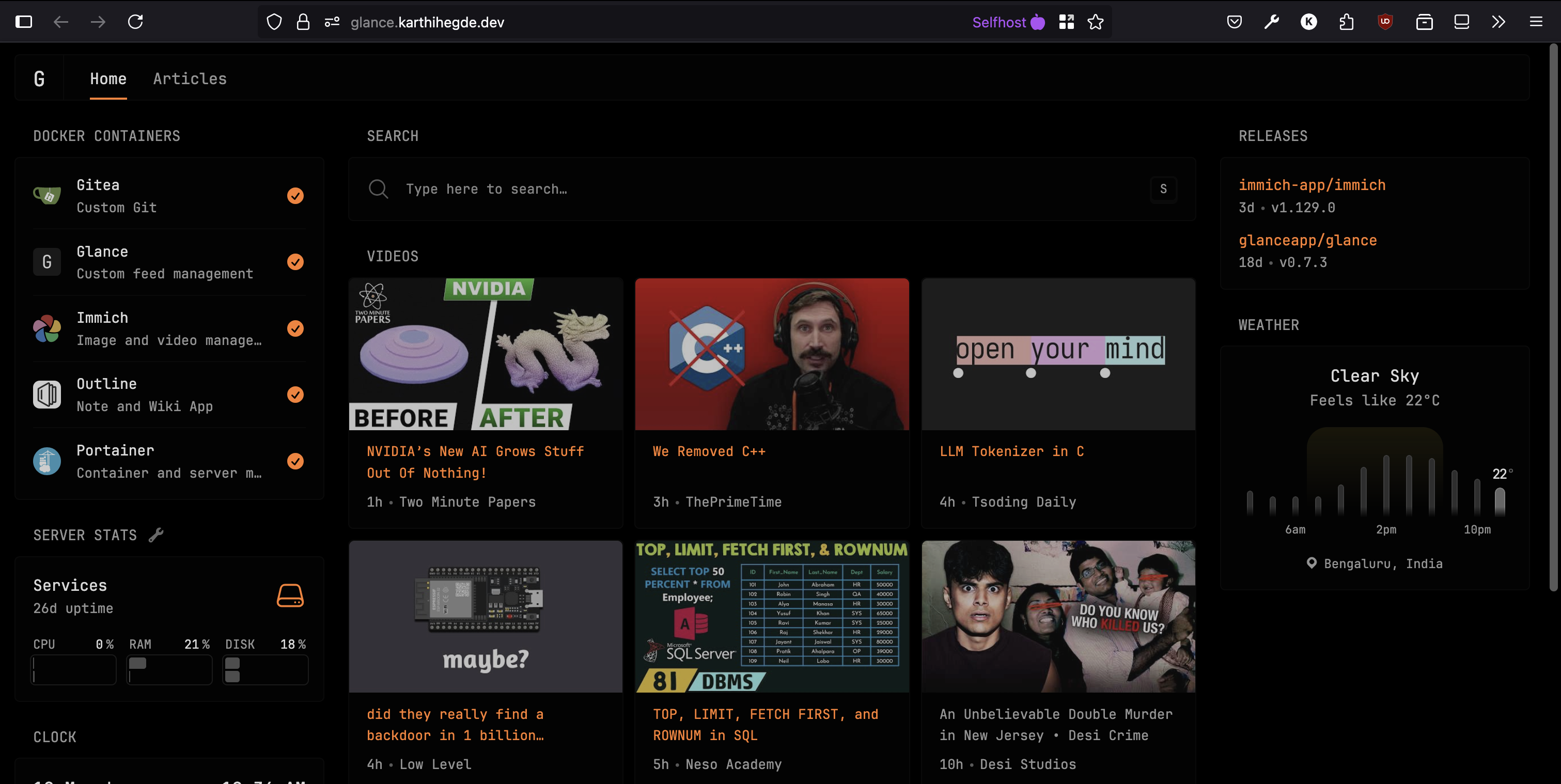Screen dimensions: 1561x784
Task: Click the Server Stats wrench icon
Action: 157,535
